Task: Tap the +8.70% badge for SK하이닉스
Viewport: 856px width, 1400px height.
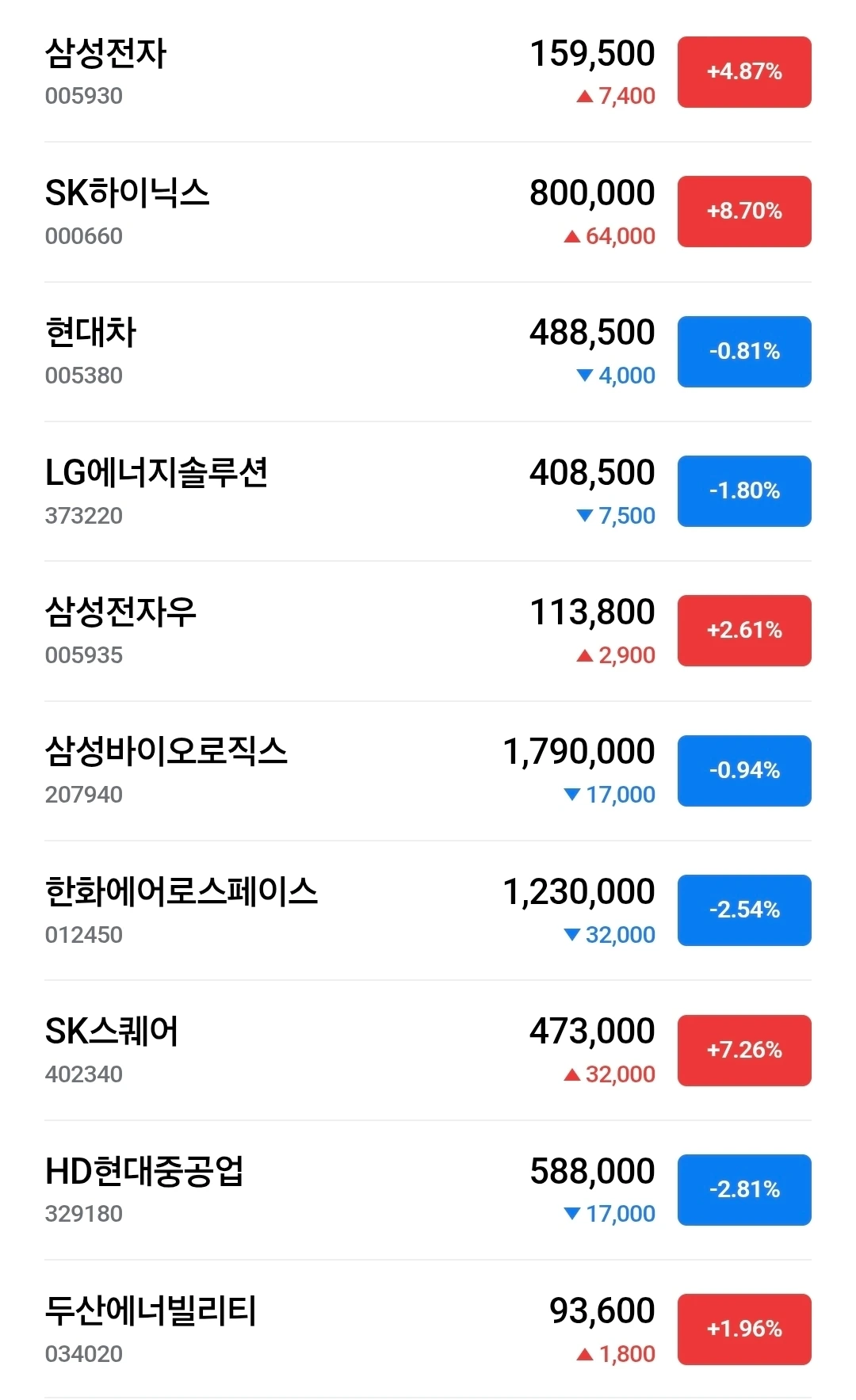Action: coord(743,212)
